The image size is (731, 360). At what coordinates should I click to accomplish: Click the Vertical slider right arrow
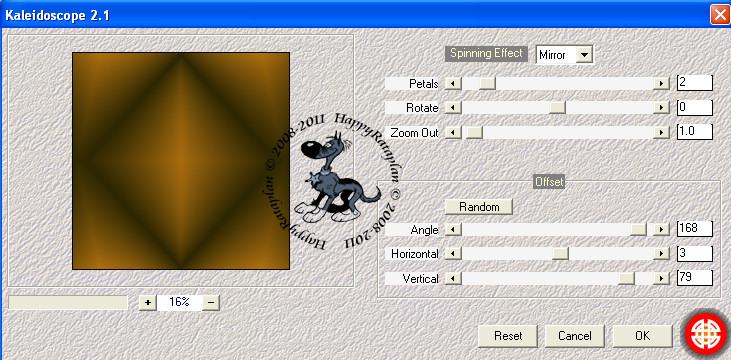point(661,278)
